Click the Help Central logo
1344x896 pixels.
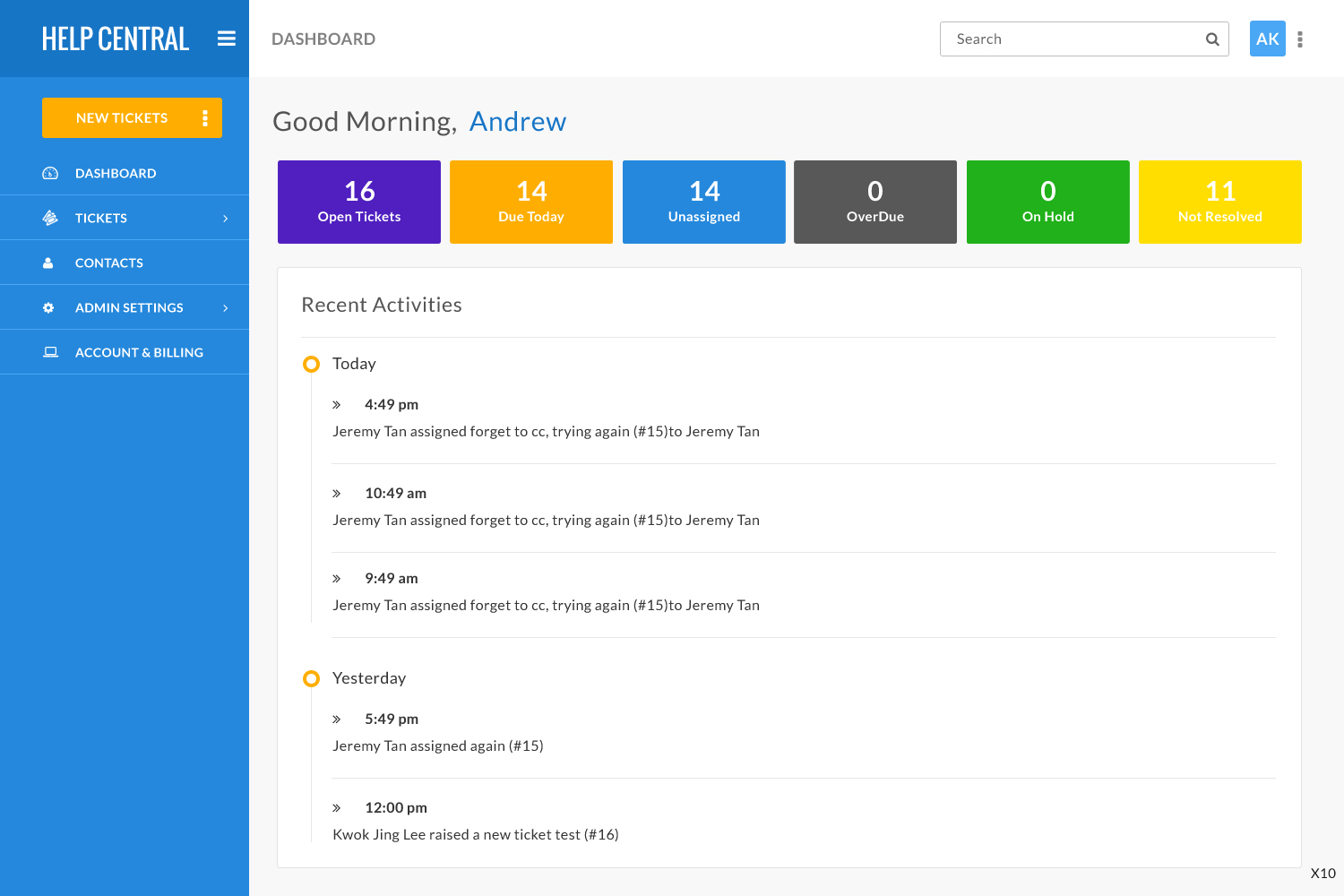pyautogui.click(x=116, y=39)
